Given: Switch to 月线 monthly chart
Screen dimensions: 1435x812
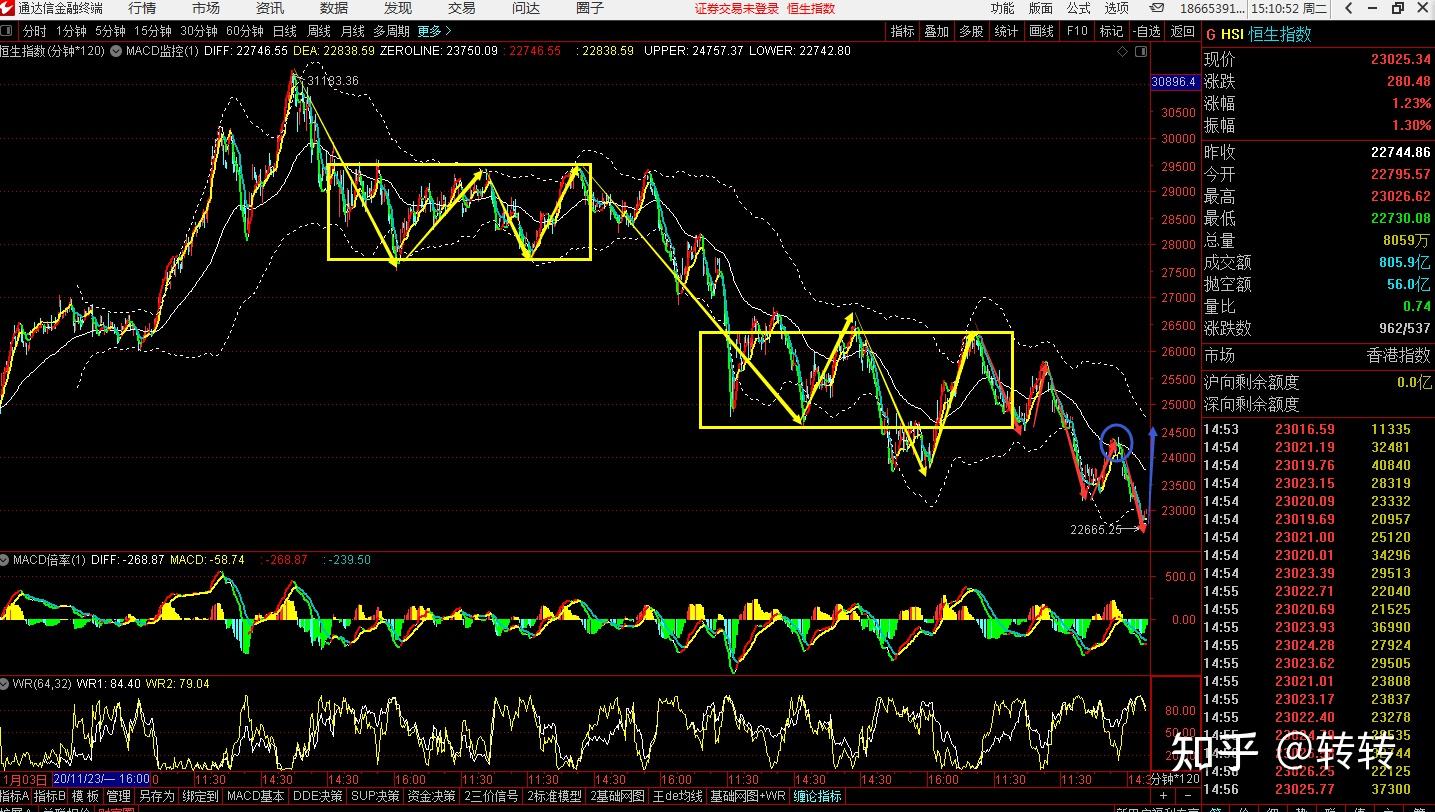Looking at the screenshot, I should 353,31.
